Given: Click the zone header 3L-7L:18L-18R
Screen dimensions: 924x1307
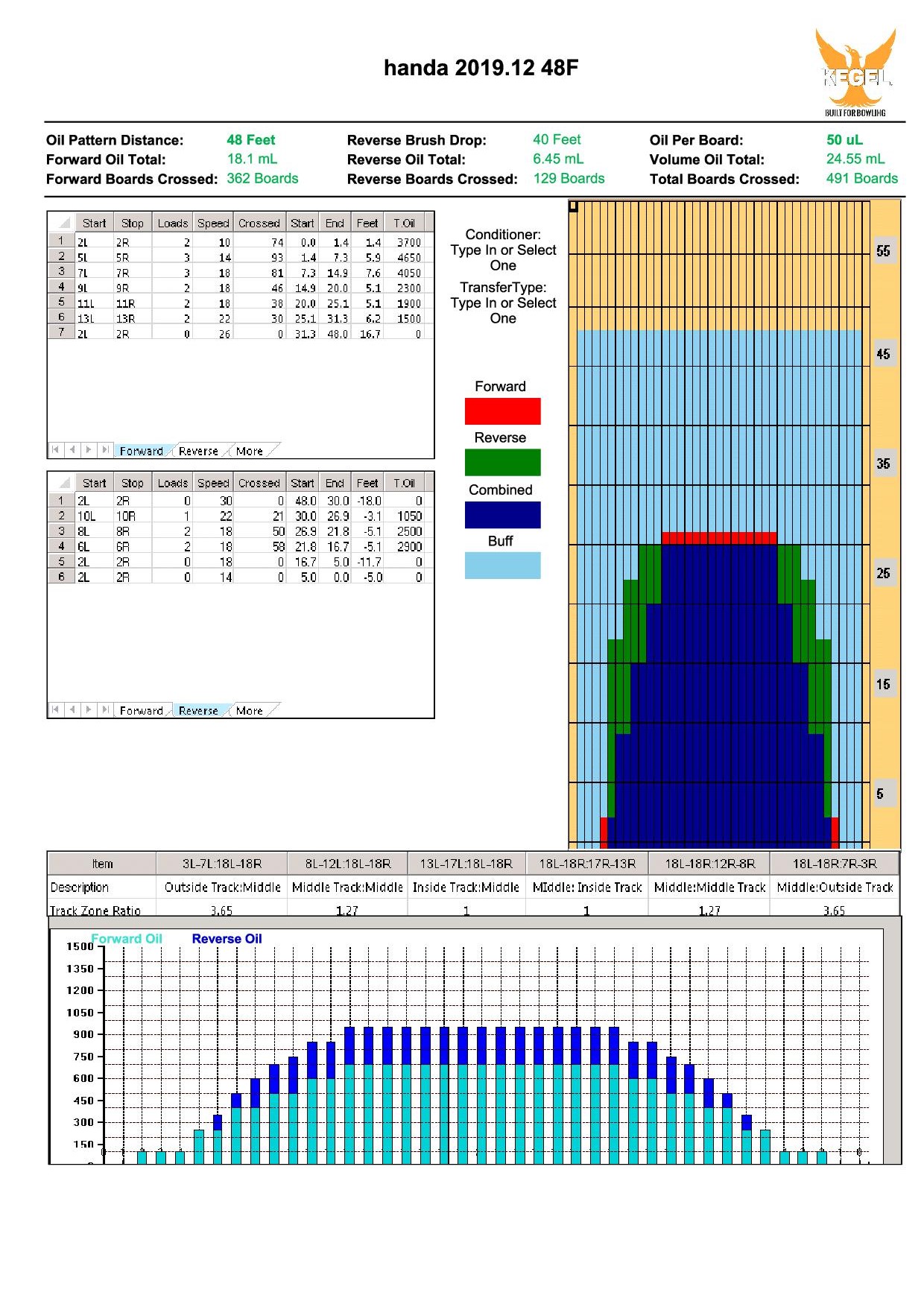Looking at the screenshot, I should (x=222, y=864).
